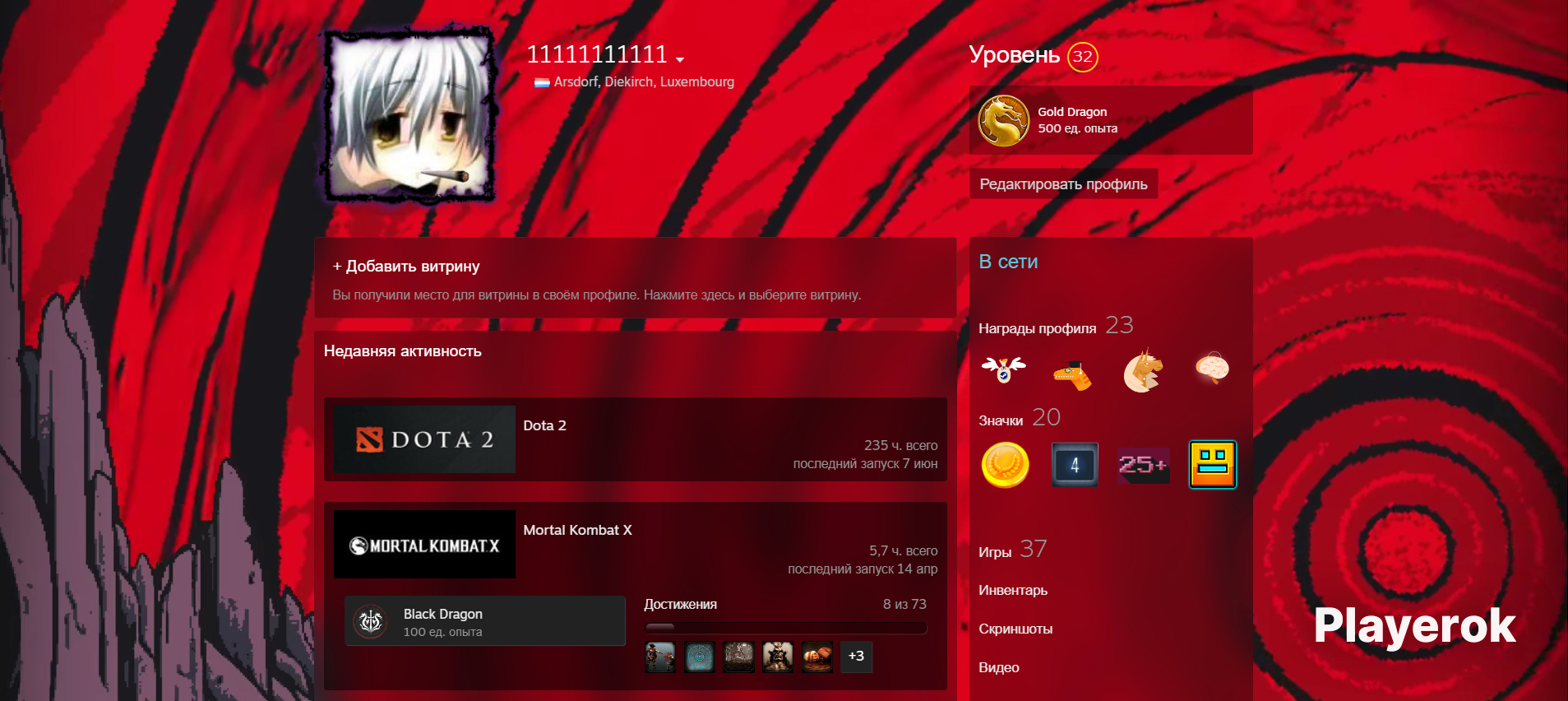Open the Dota 2 logo banner
The image size is (1568, 701).
tap(424, 439)
